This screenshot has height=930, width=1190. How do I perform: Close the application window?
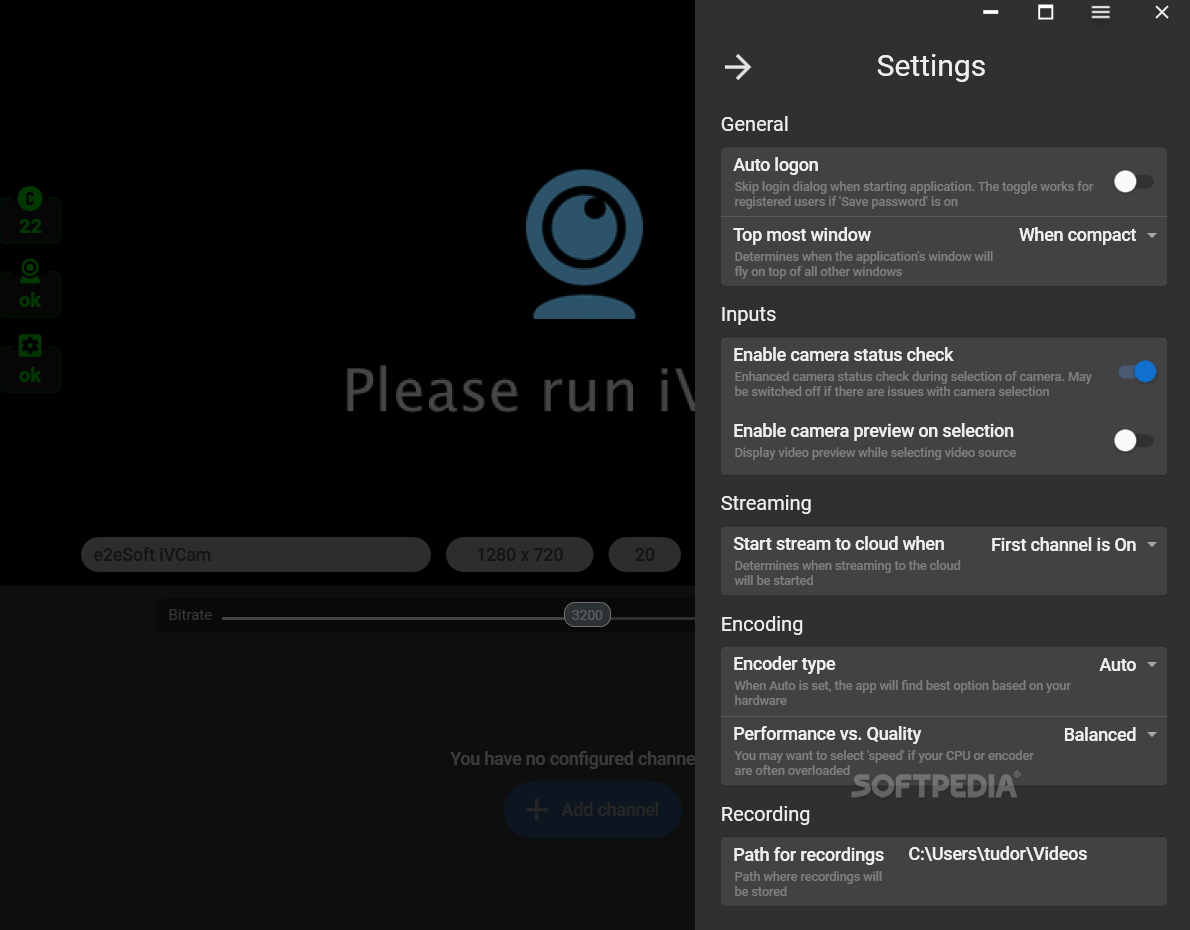(1162, 12)
